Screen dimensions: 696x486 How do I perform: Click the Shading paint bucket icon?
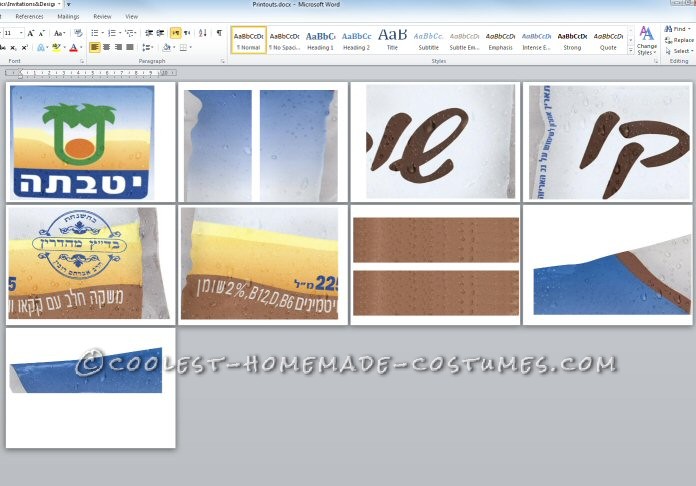[x=166, y=47]
